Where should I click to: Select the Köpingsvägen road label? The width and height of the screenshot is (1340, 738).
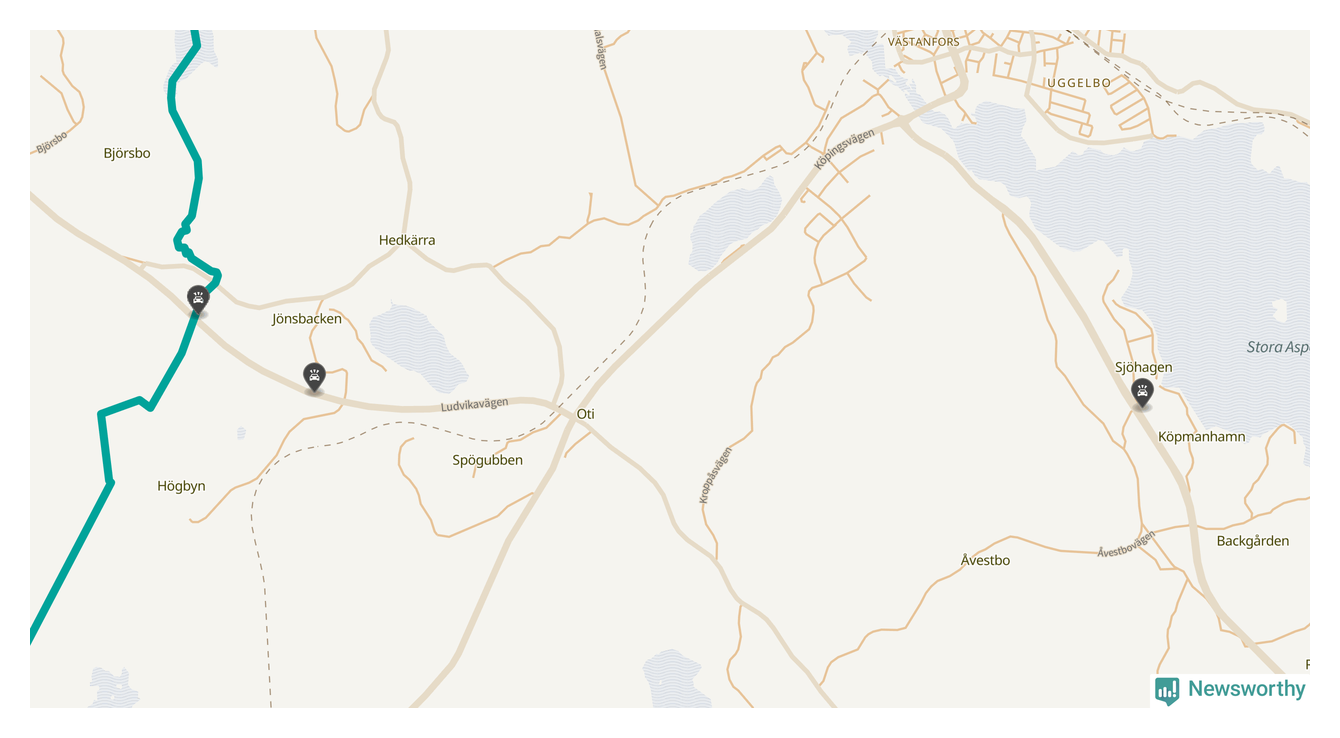[844, 148]
